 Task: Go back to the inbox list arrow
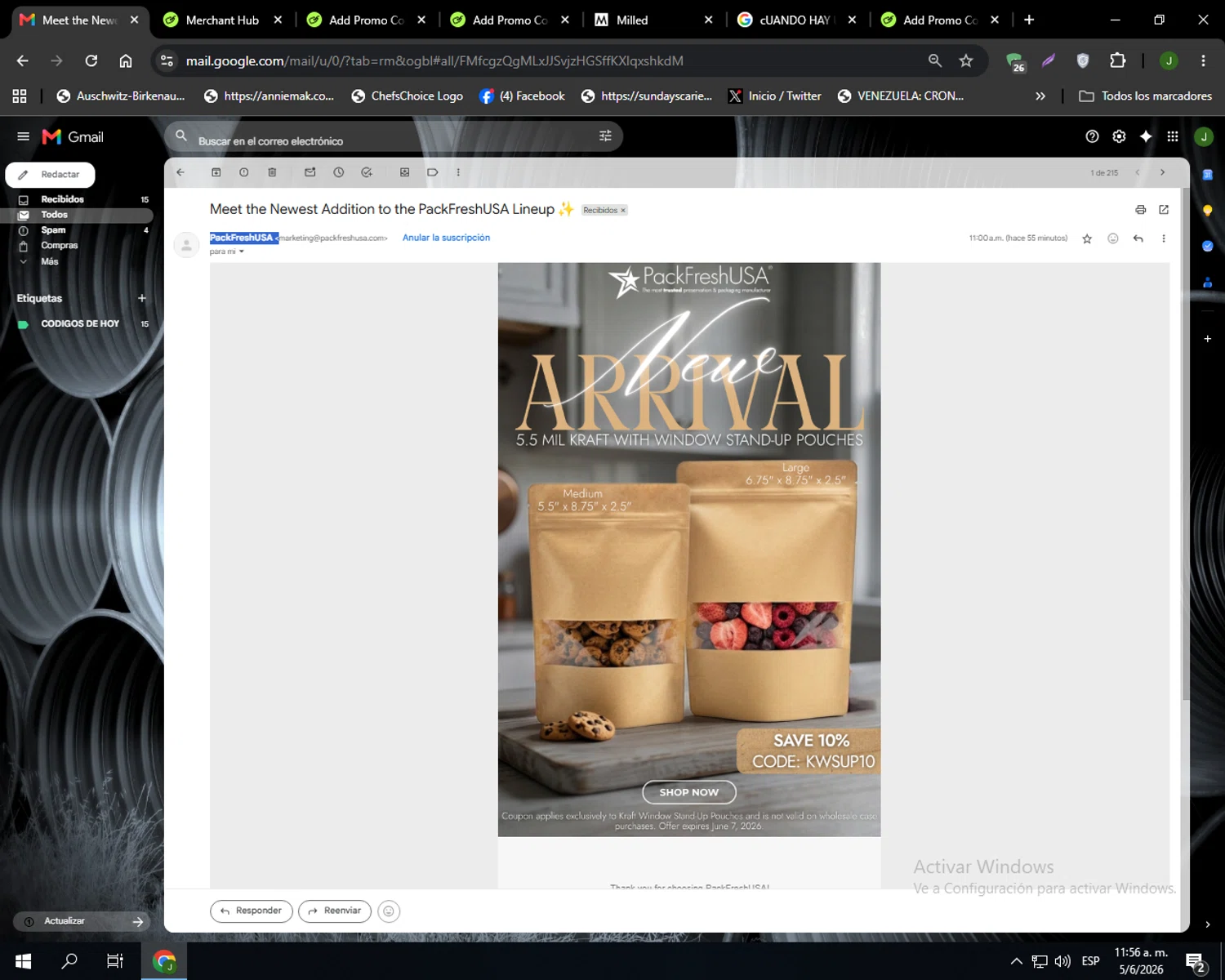(180, 172)
